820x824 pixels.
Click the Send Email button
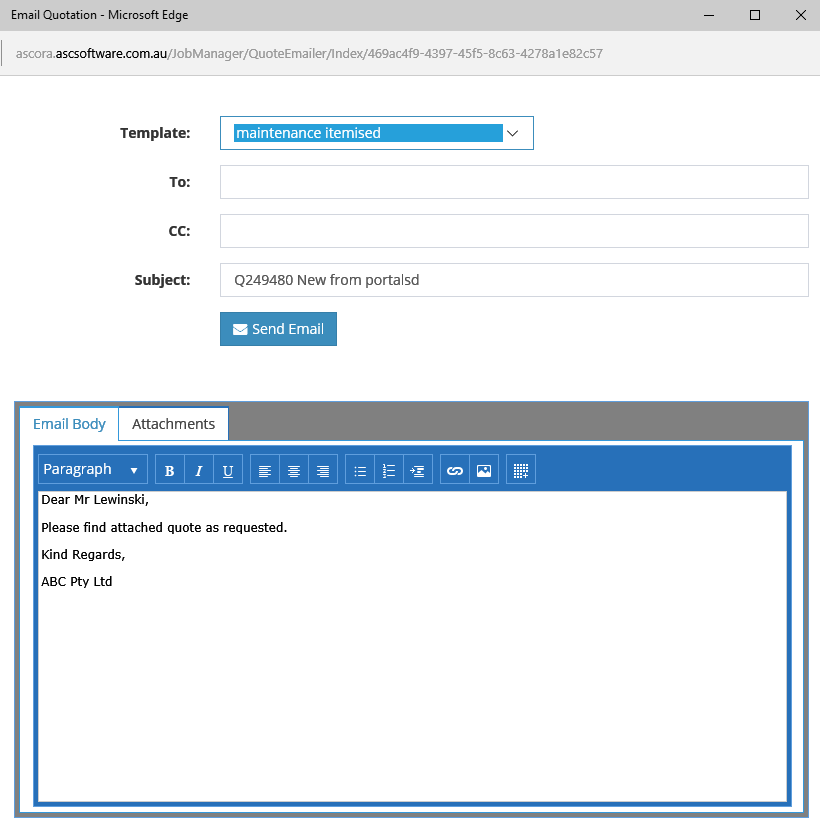tap(279, 329)
